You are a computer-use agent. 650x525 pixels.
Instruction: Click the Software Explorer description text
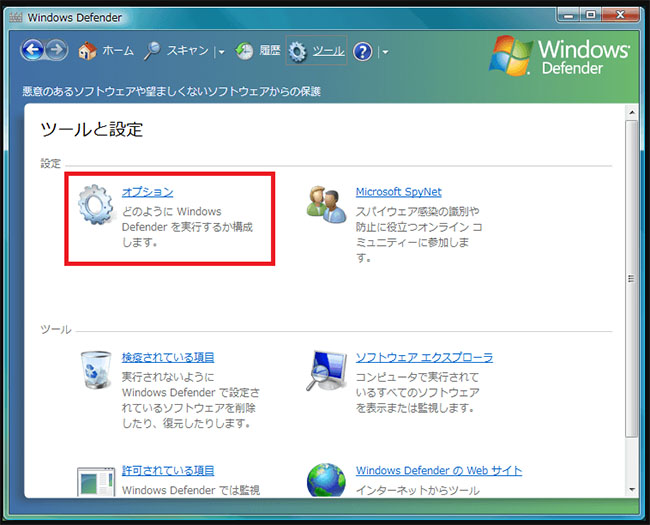point(417,392)
